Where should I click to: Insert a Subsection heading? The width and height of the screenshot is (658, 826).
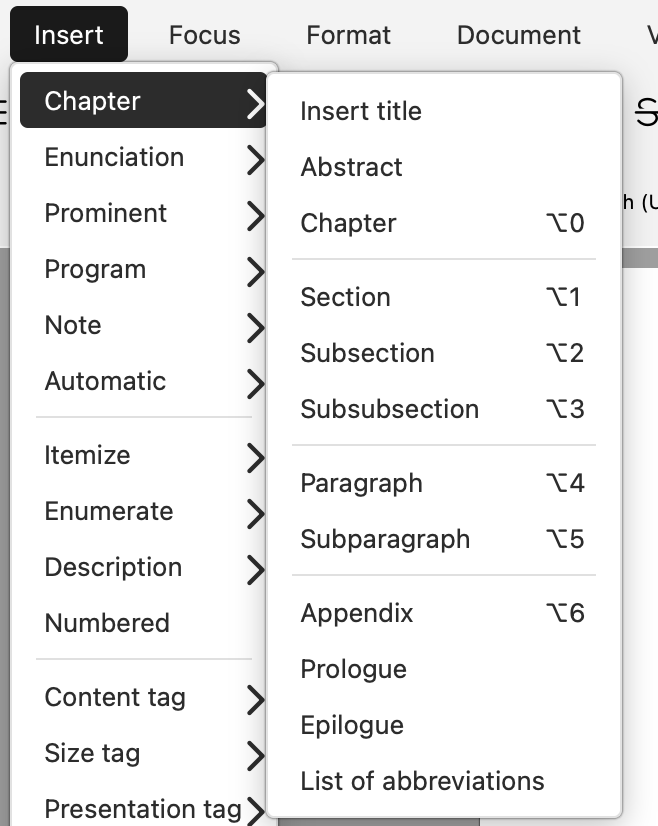tap(367, 353)
